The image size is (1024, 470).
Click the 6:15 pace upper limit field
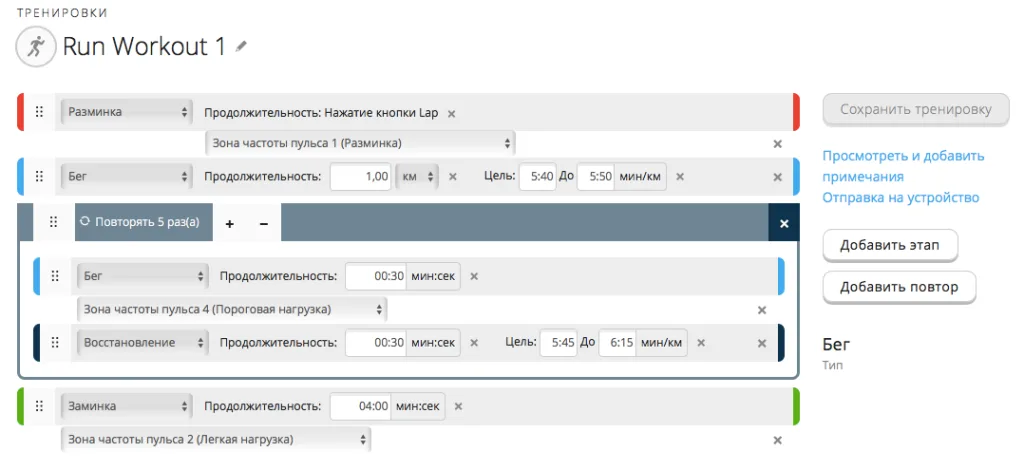(x=616, y=342)
